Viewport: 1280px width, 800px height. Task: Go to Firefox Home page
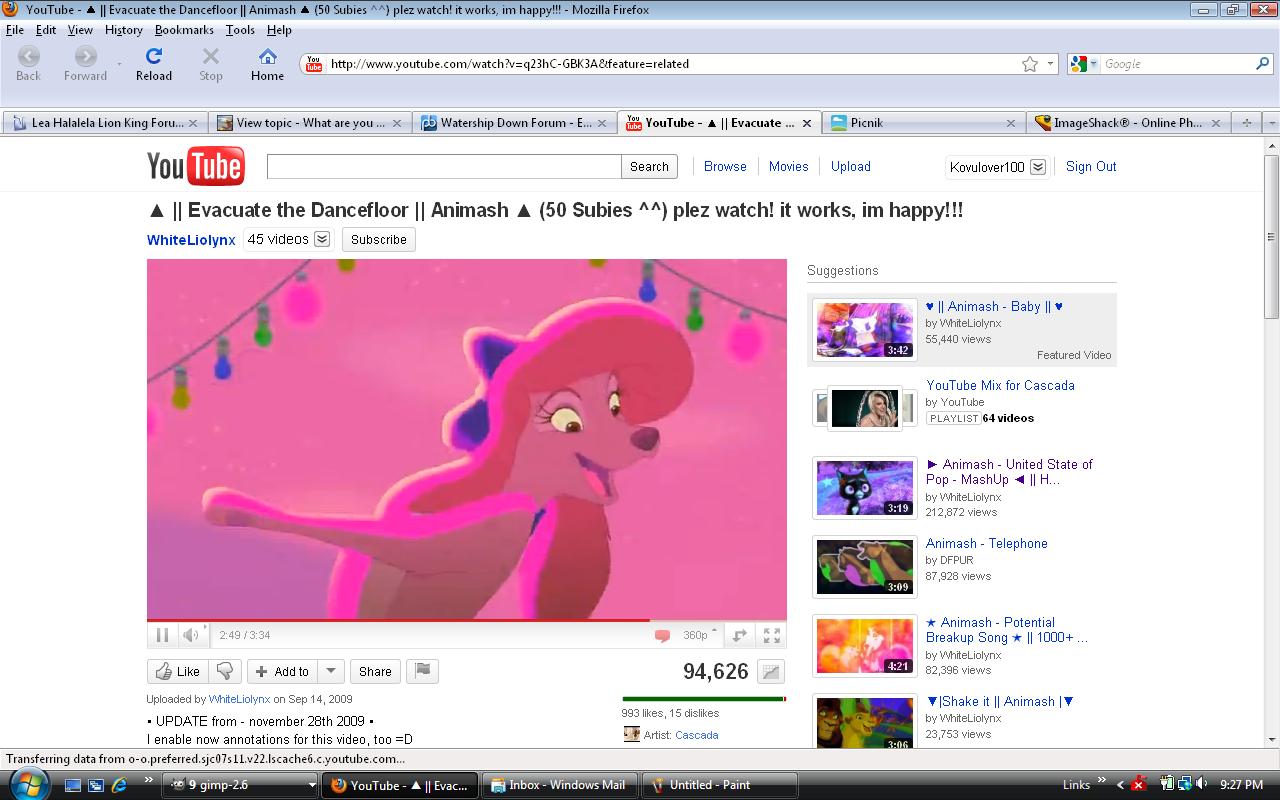267,64
